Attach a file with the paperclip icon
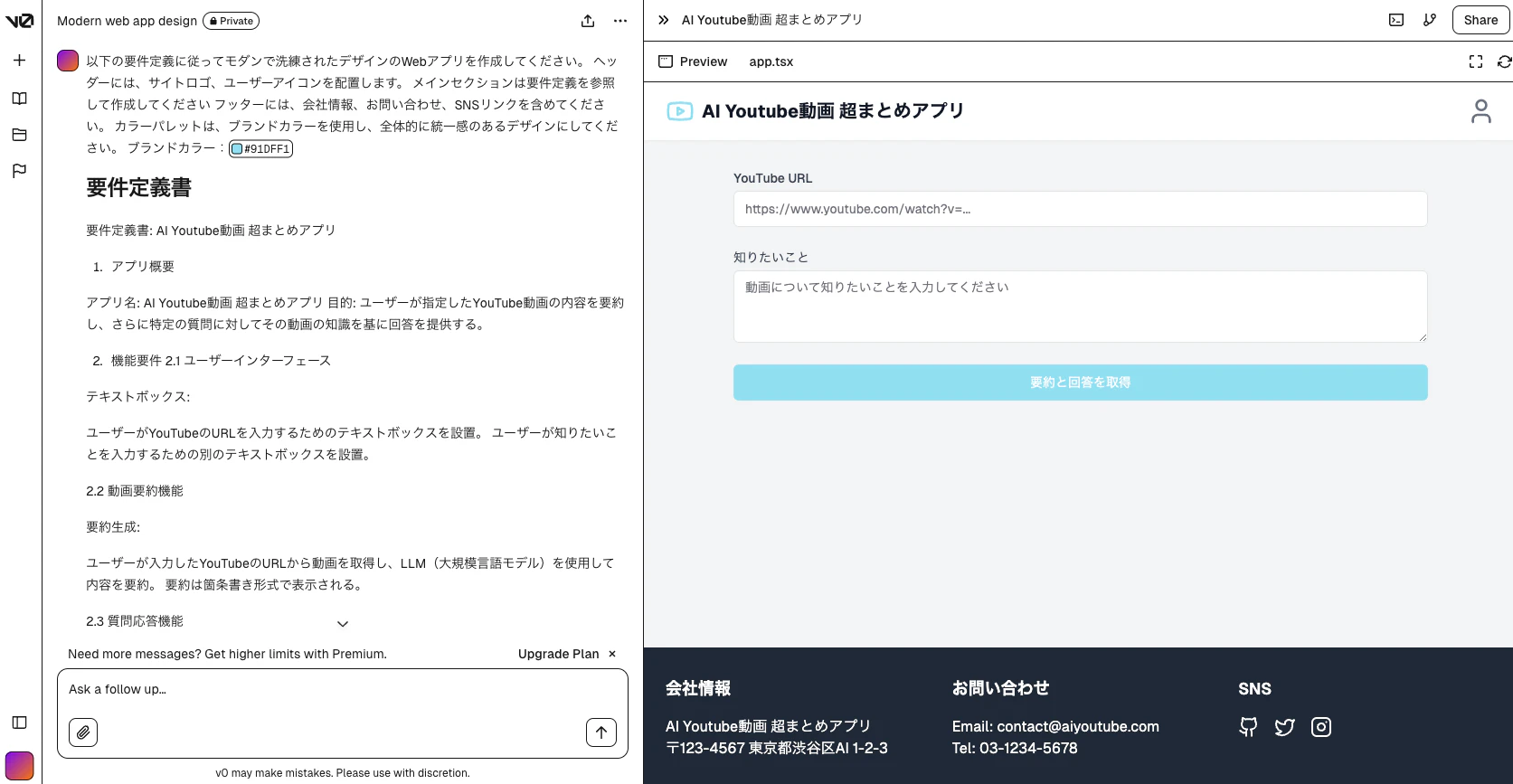 pyautogui.click(x=83, y=732)
